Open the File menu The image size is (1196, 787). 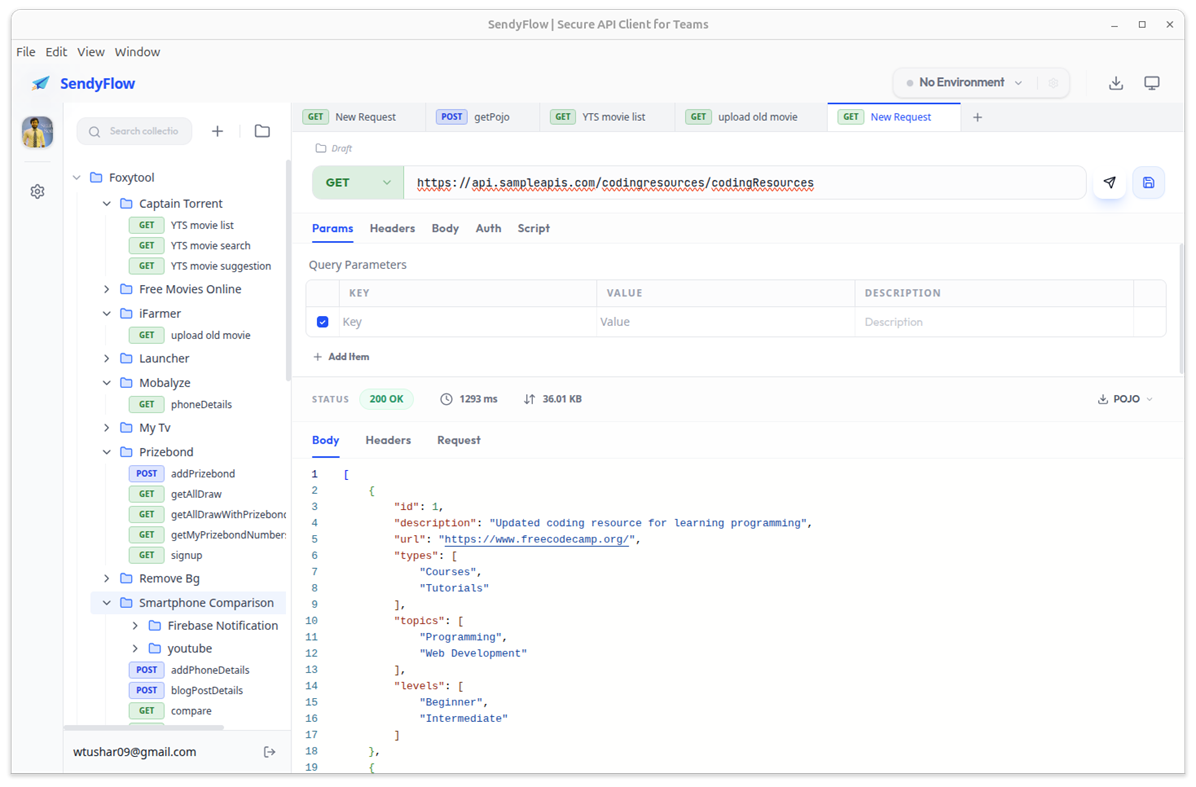click(x=26, y=52)
